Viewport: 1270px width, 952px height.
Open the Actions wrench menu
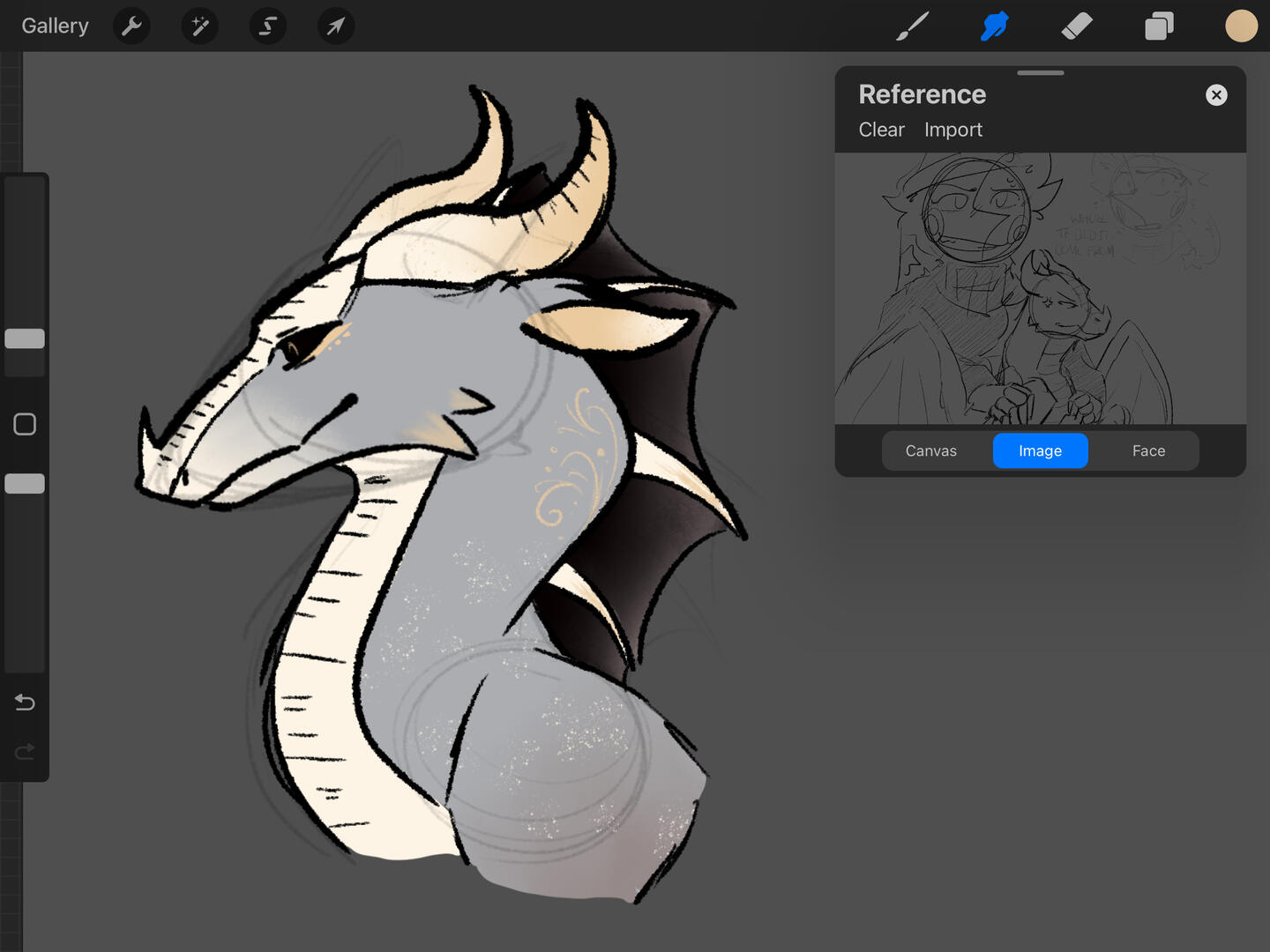coord(132,26)
